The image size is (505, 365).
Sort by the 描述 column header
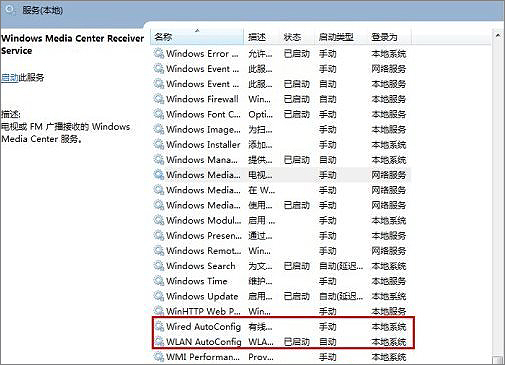[x=261, y=37]
